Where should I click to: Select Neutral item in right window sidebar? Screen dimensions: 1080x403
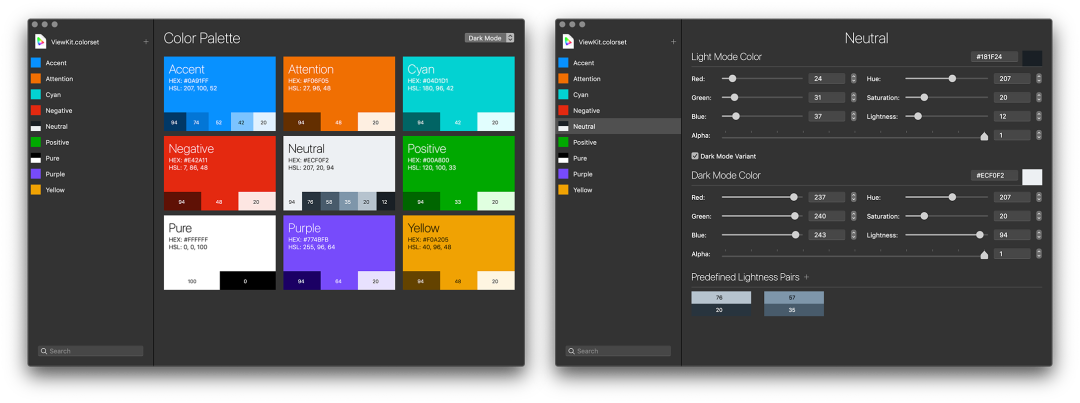coord(619,126)
